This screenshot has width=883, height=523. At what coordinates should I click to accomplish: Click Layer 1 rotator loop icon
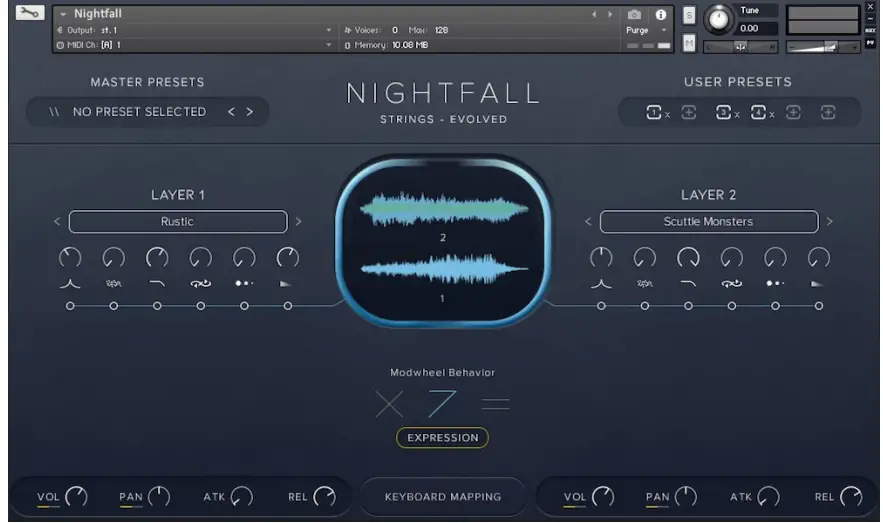click(200, 284)
